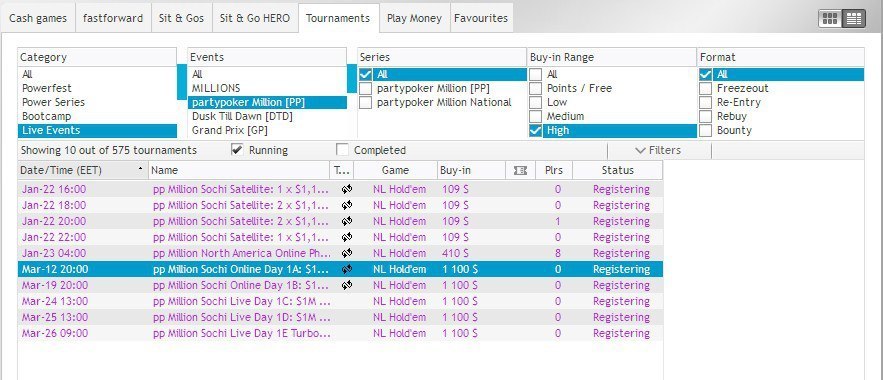This screenshot has height=380, width=883.
Task: Check the Low buy-in checkbox
Action: coord(536,102)
